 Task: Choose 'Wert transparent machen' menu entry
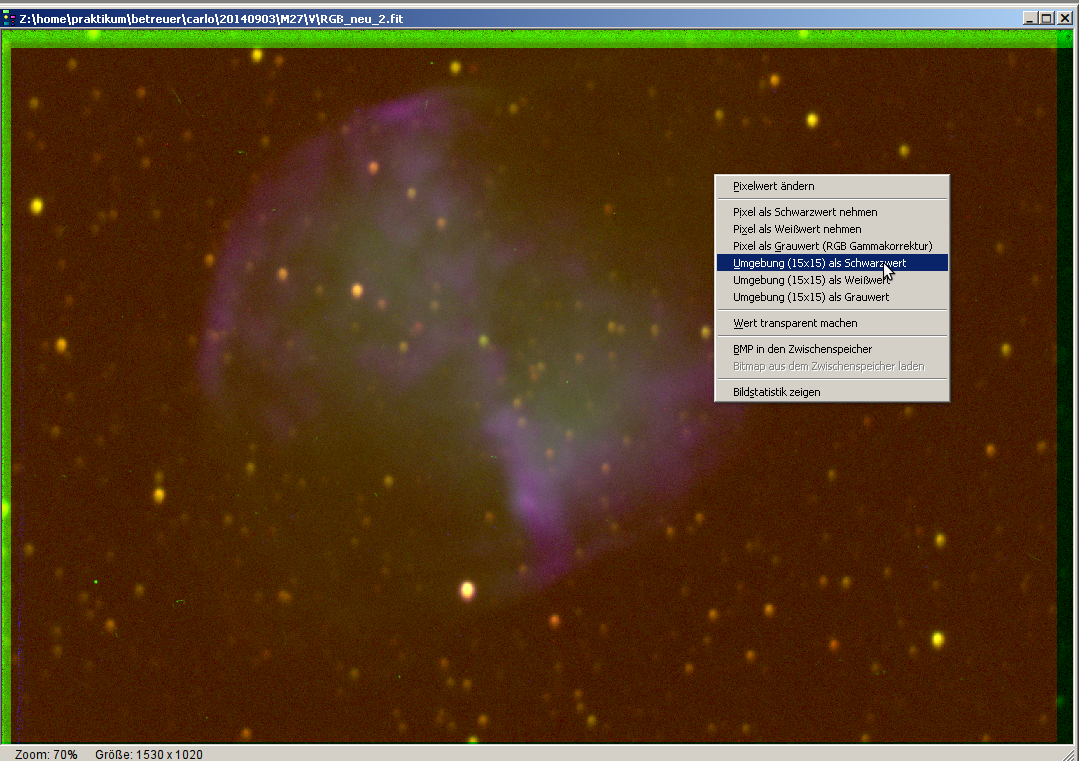(795, 323)
